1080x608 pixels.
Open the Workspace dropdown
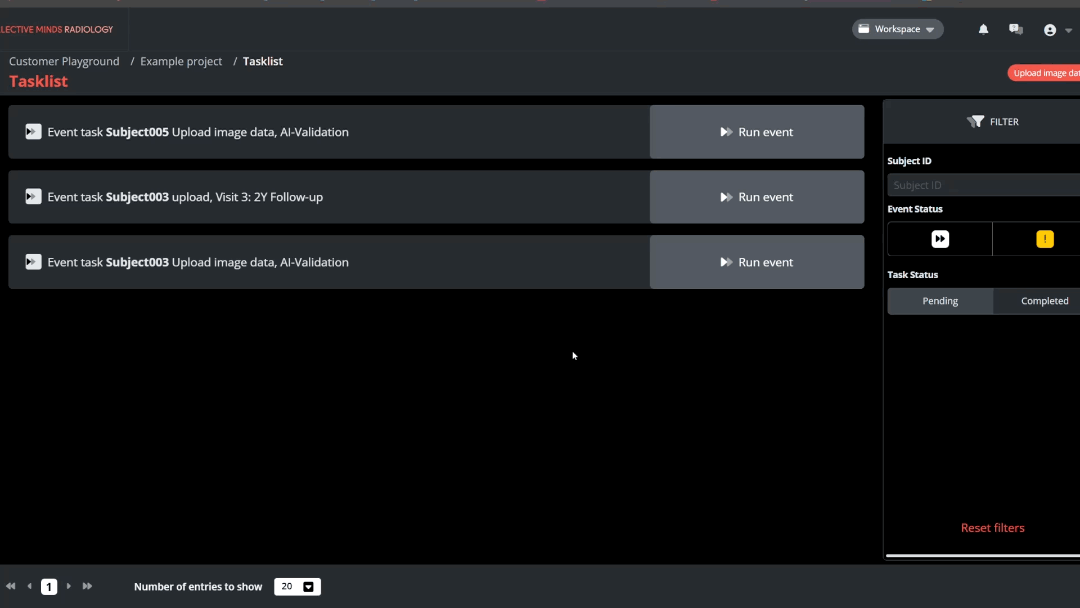897,30
